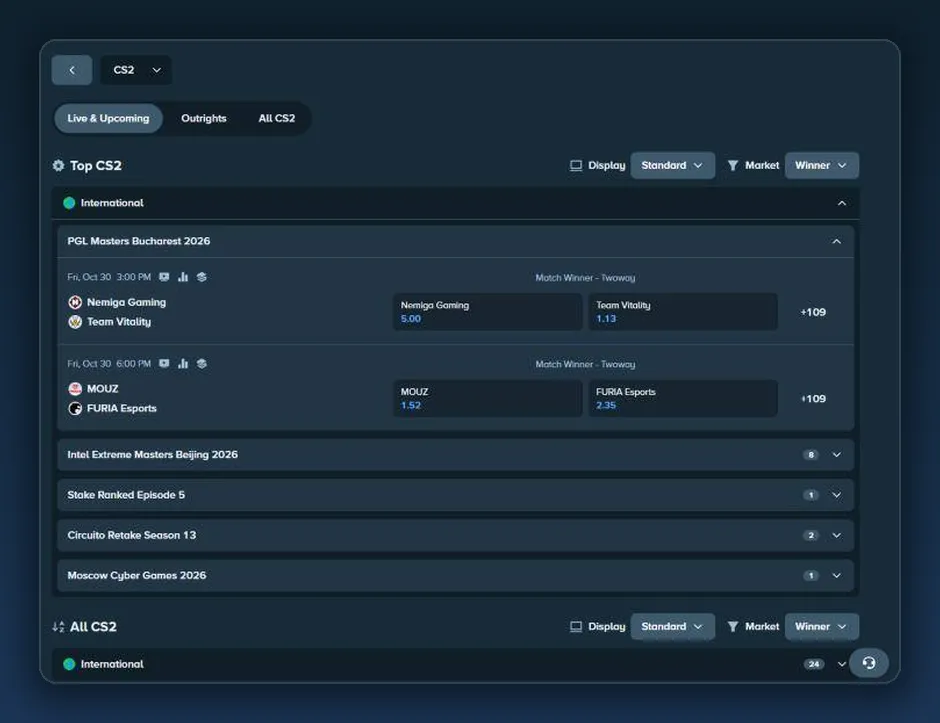
Task: Expand Intel Extreme Masters Beijing 2026
Action: coord(456,455)
